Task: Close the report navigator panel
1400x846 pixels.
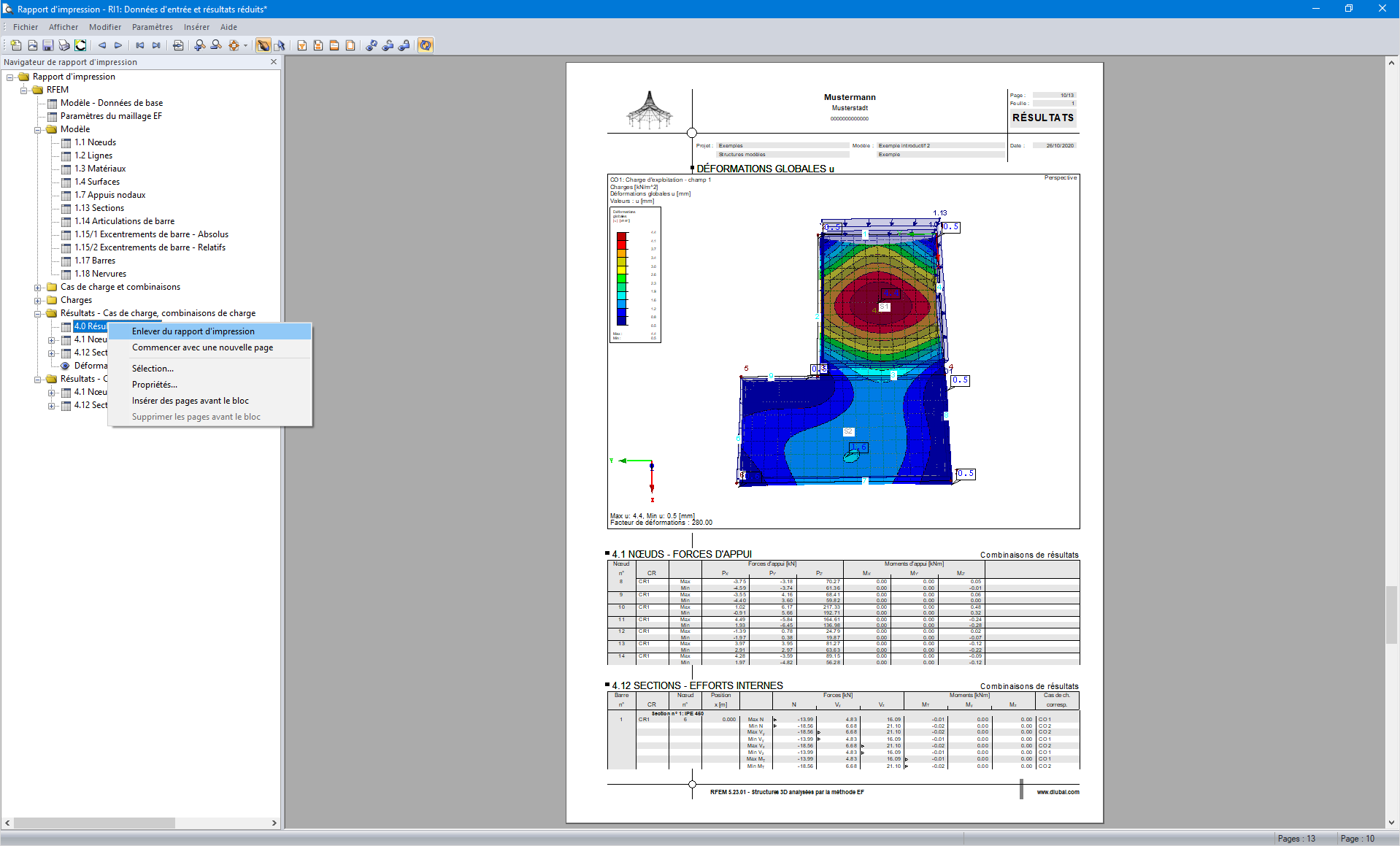Action: [274, 62]
